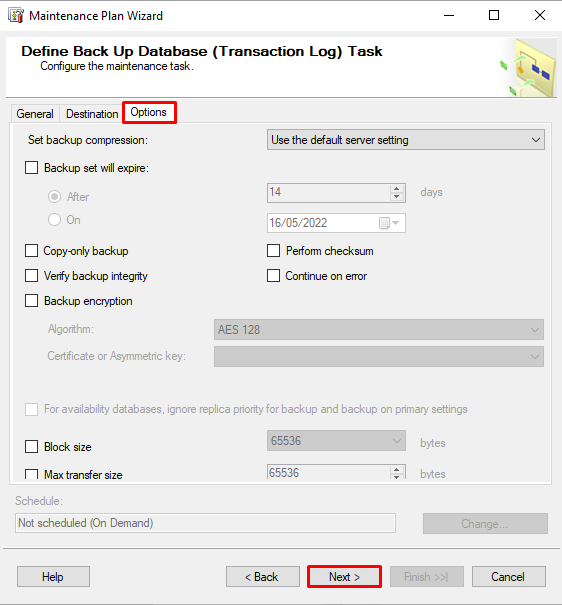
Task: Switch to the General tab
Action: pos(35,114)
